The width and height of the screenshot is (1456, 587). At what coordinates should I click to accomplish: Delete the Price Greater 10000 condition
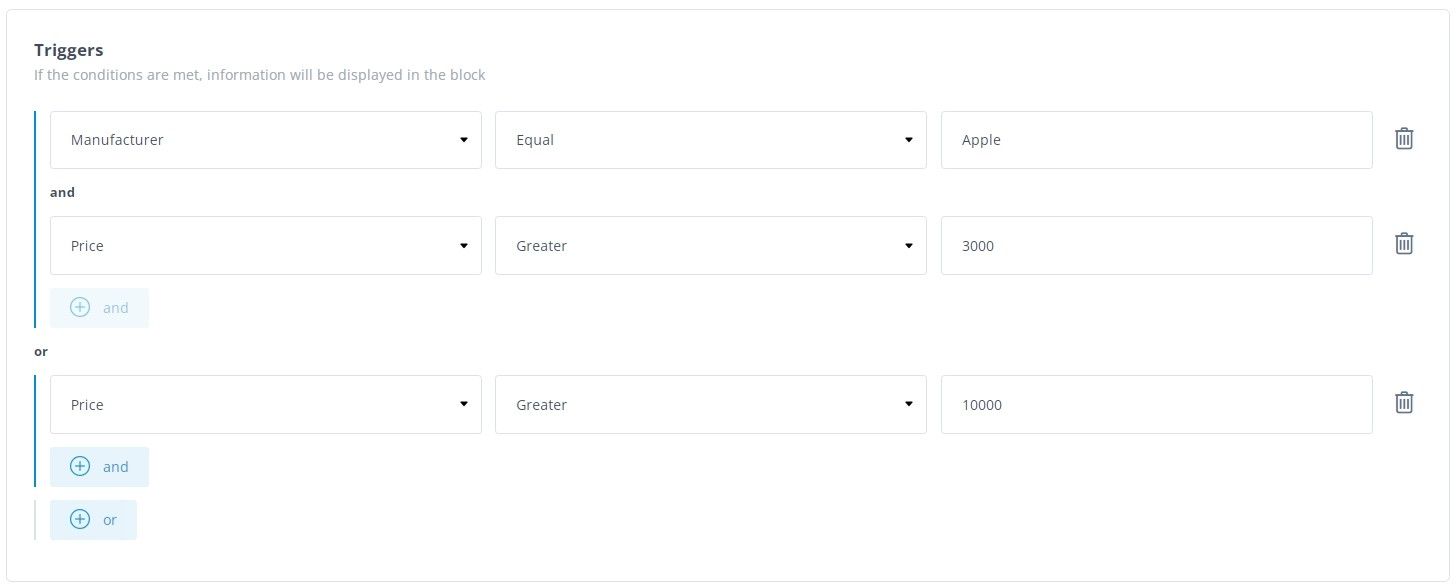tap(1404, 403)
